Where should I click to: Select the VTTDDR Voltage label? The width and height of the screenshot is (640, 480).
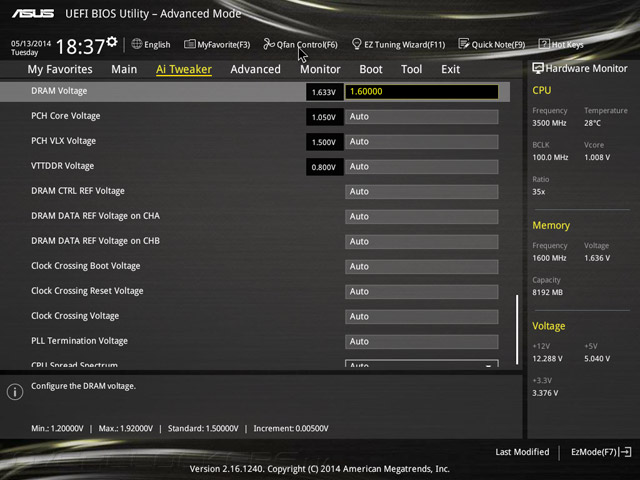click(62, 166)
